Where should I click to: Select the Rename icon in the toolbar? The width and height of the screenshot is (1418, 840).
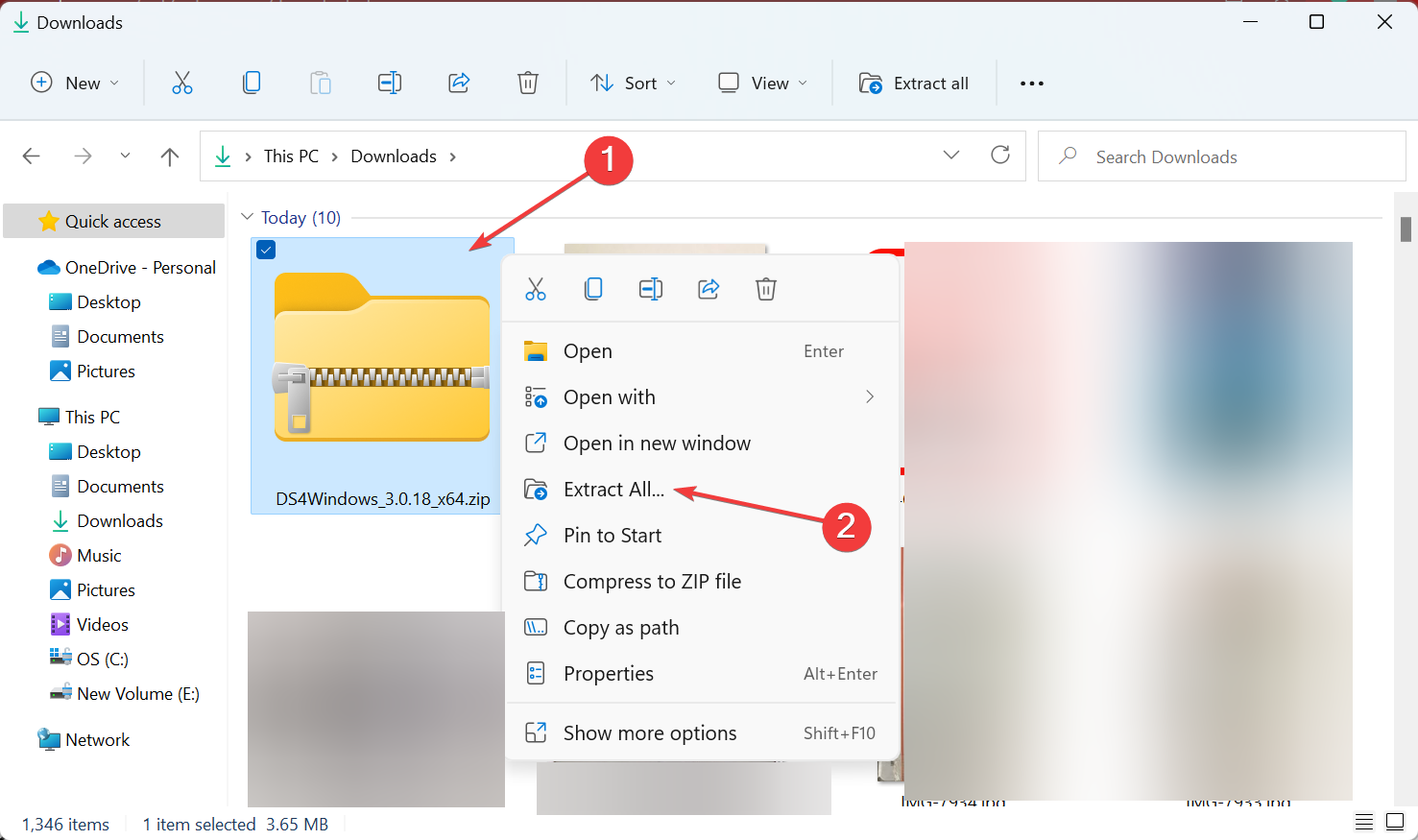[x=390, y=83]
